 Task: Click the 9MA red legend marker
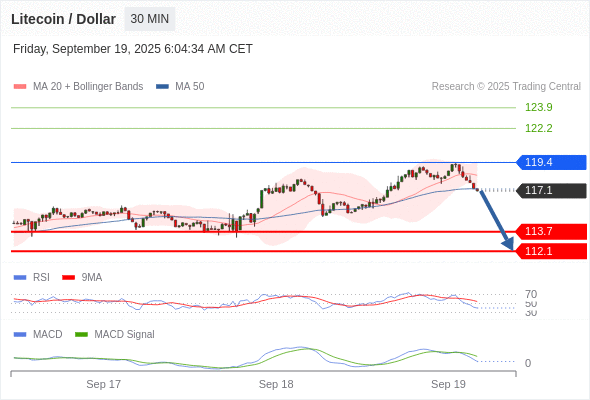(x=68, y=277)
